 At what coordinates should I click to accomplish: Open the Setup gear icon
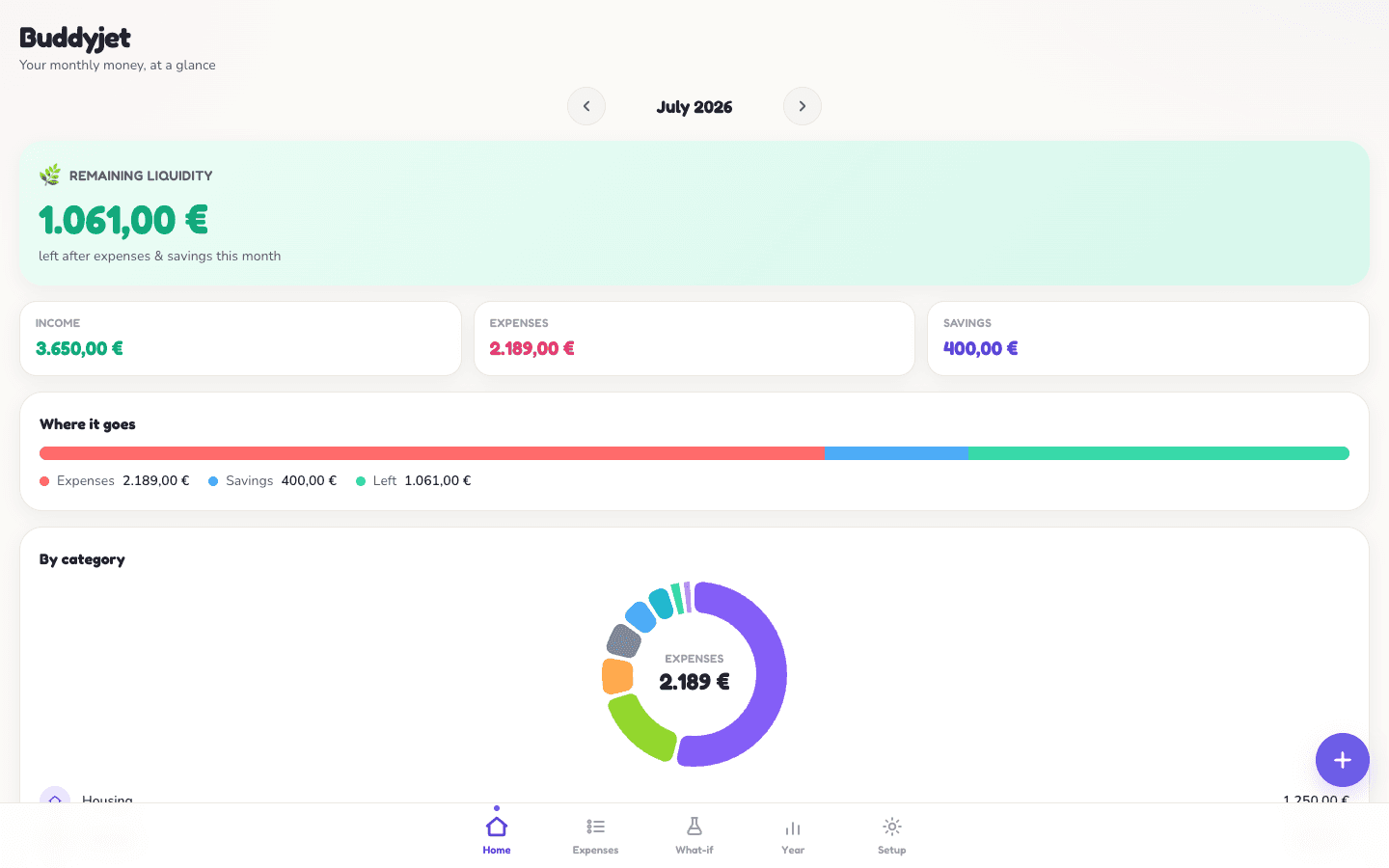(x=892, y=827)
